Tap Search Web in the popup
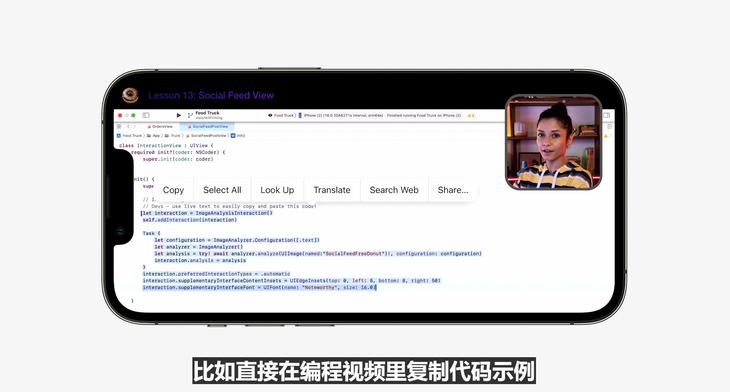The width and height of the screenshot is (730, 392). click(x=394, y=190)
